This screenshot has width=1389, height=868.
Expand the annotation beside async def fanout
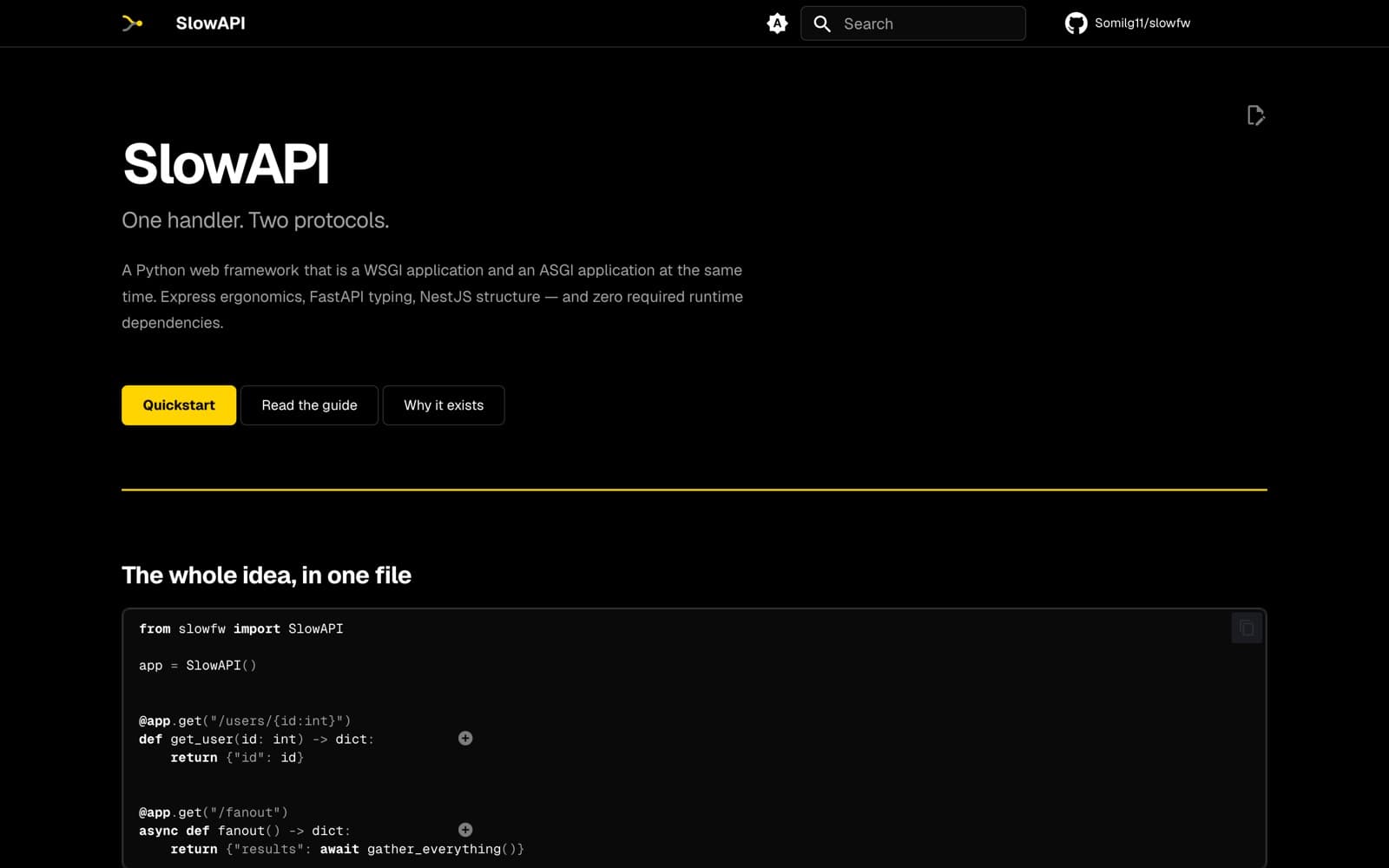tap(465, 830)
